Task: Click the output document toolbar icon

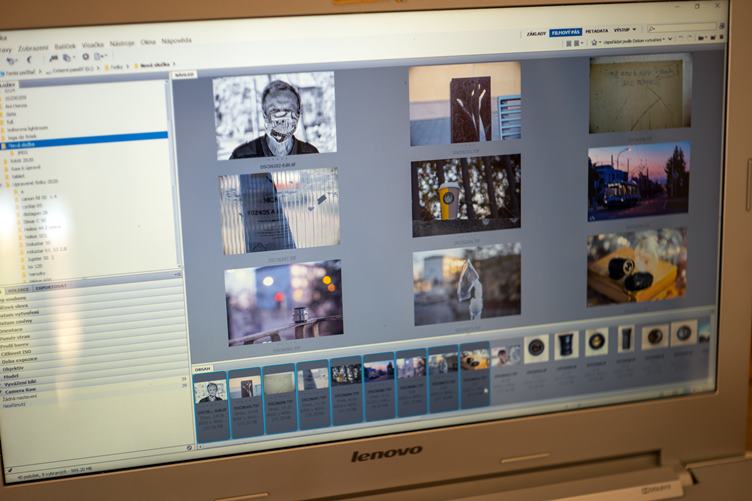Action: click(100, 56)
